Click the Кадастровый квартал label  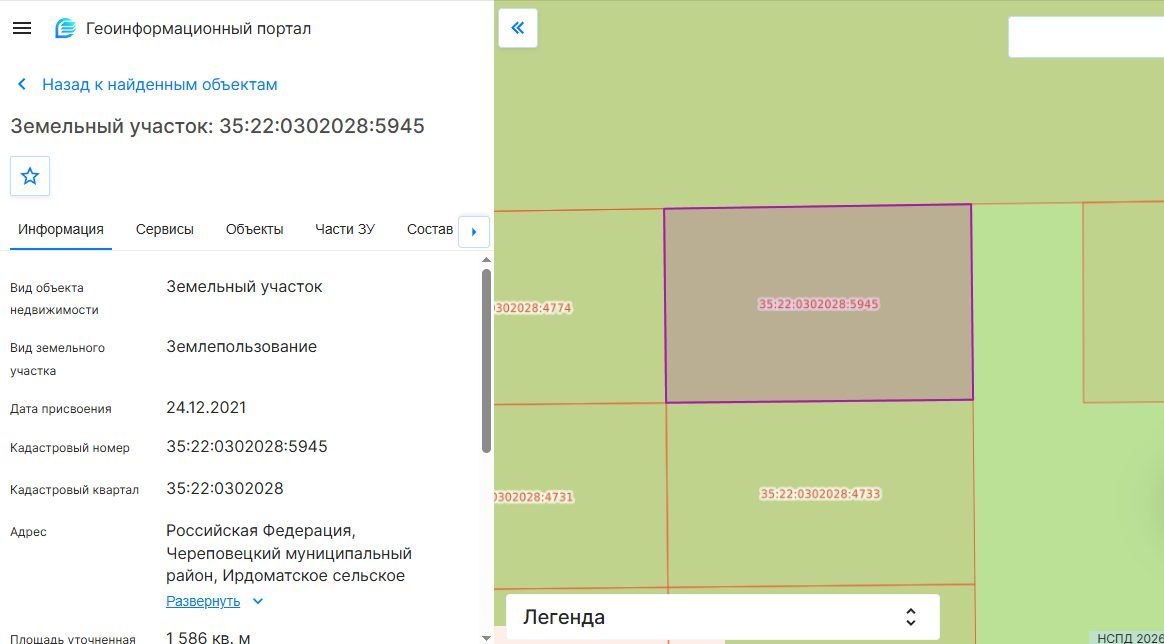[x=74, y=490]
